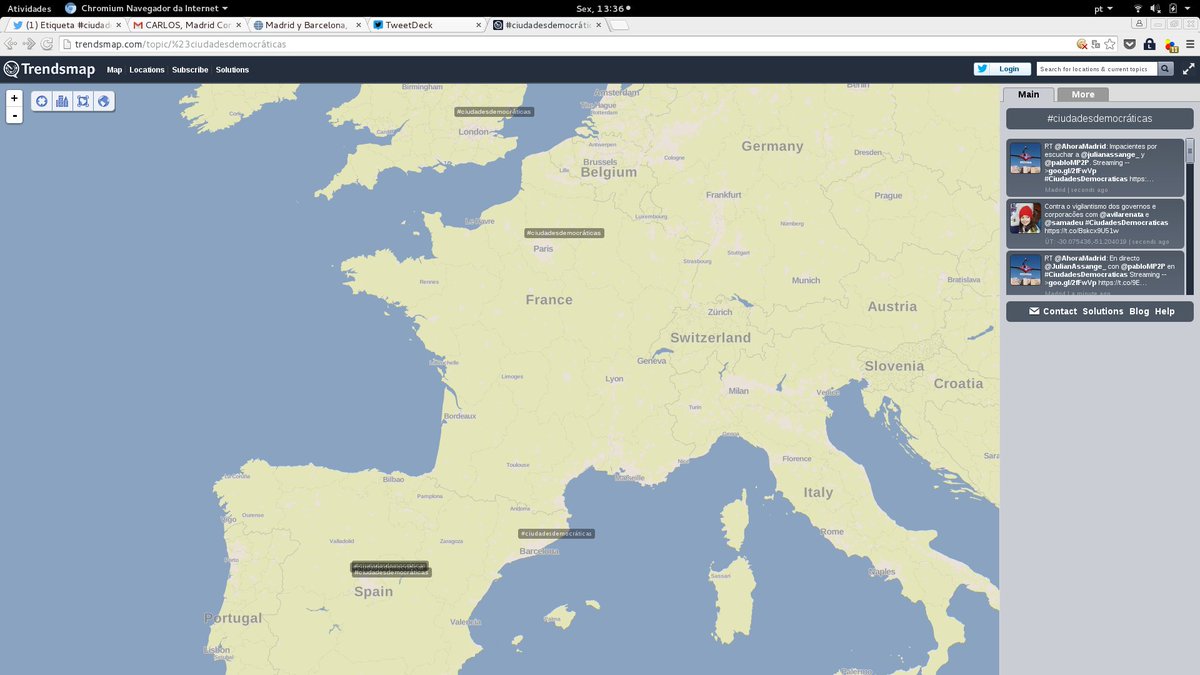Click translate page icon in address bar
Image resolution: width=1200 pixels, height=675 pixels.
click(x=1096, y=44)
